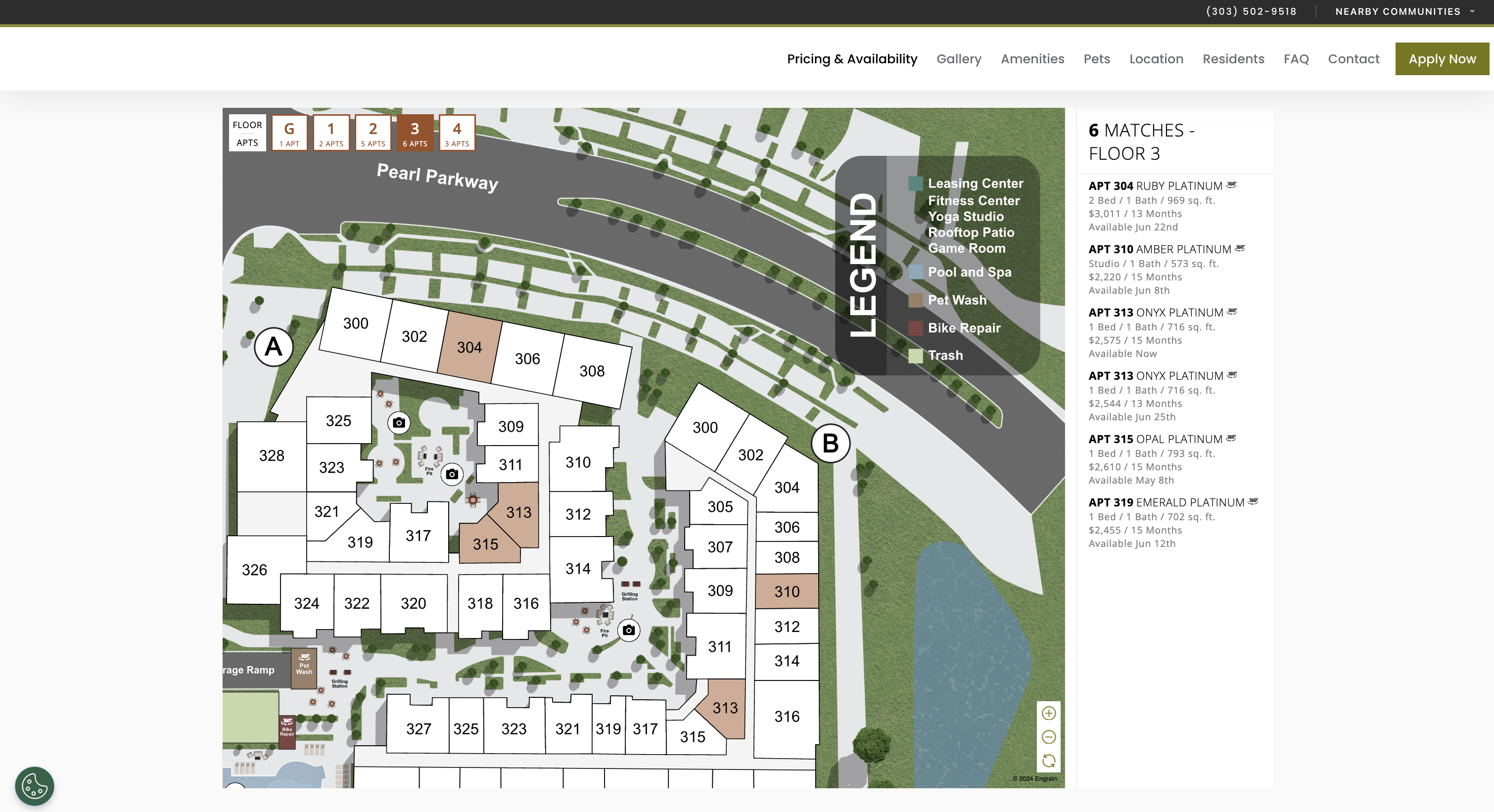The image size is (1494, 812).
Task: Select floor 1 with 2 apartments
Action: (331, 134)
